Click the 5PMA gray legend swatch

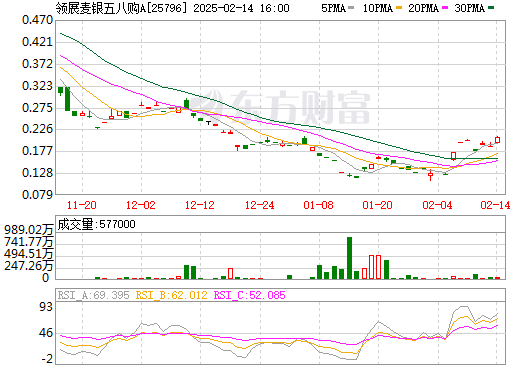coord(351,8)
